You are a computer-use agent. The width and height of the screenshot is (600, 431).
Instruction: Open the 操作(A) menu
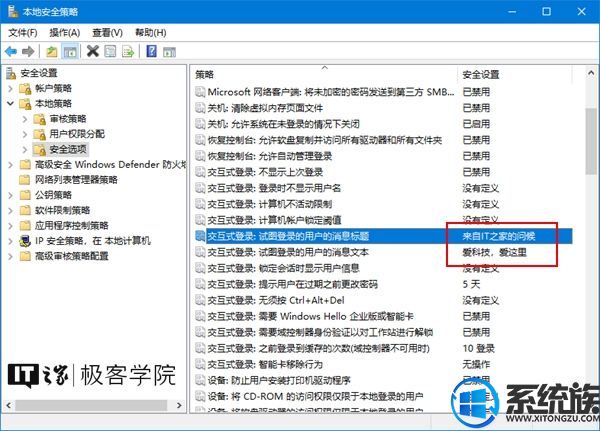pos(65,33)
